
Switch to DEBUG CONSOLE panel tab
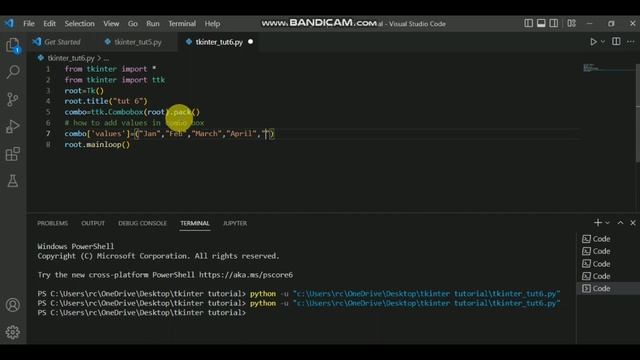pos(142,223)
